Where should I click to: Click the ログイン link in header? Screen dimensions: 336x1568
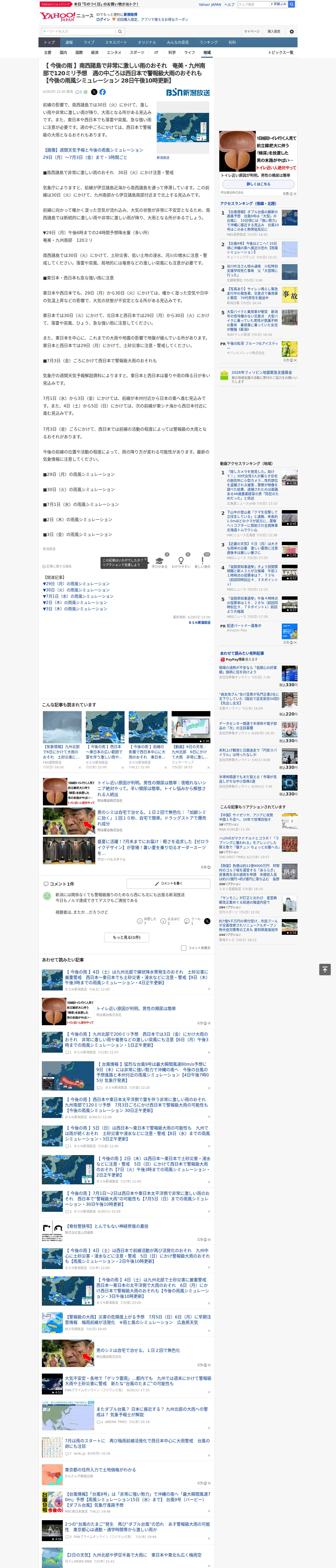pos(103,20)
